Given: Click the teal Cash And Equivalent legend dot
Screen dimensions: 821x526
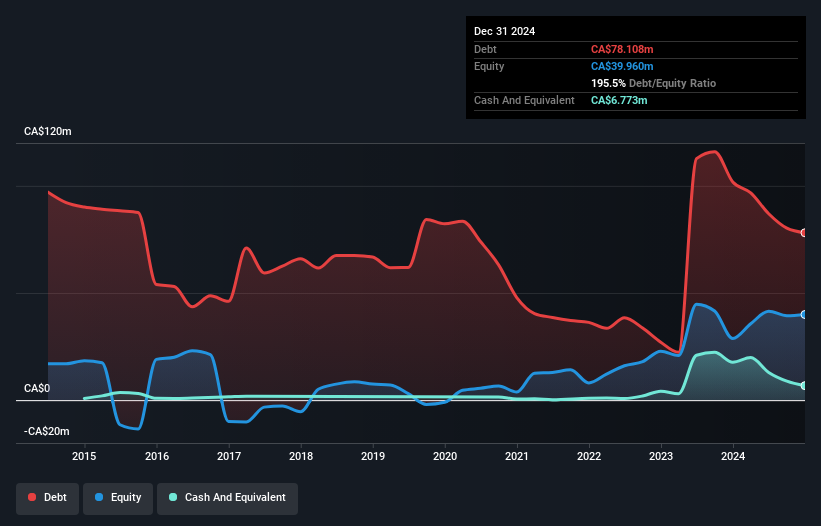Looking at the screenshot, I should tap(173, 497).
